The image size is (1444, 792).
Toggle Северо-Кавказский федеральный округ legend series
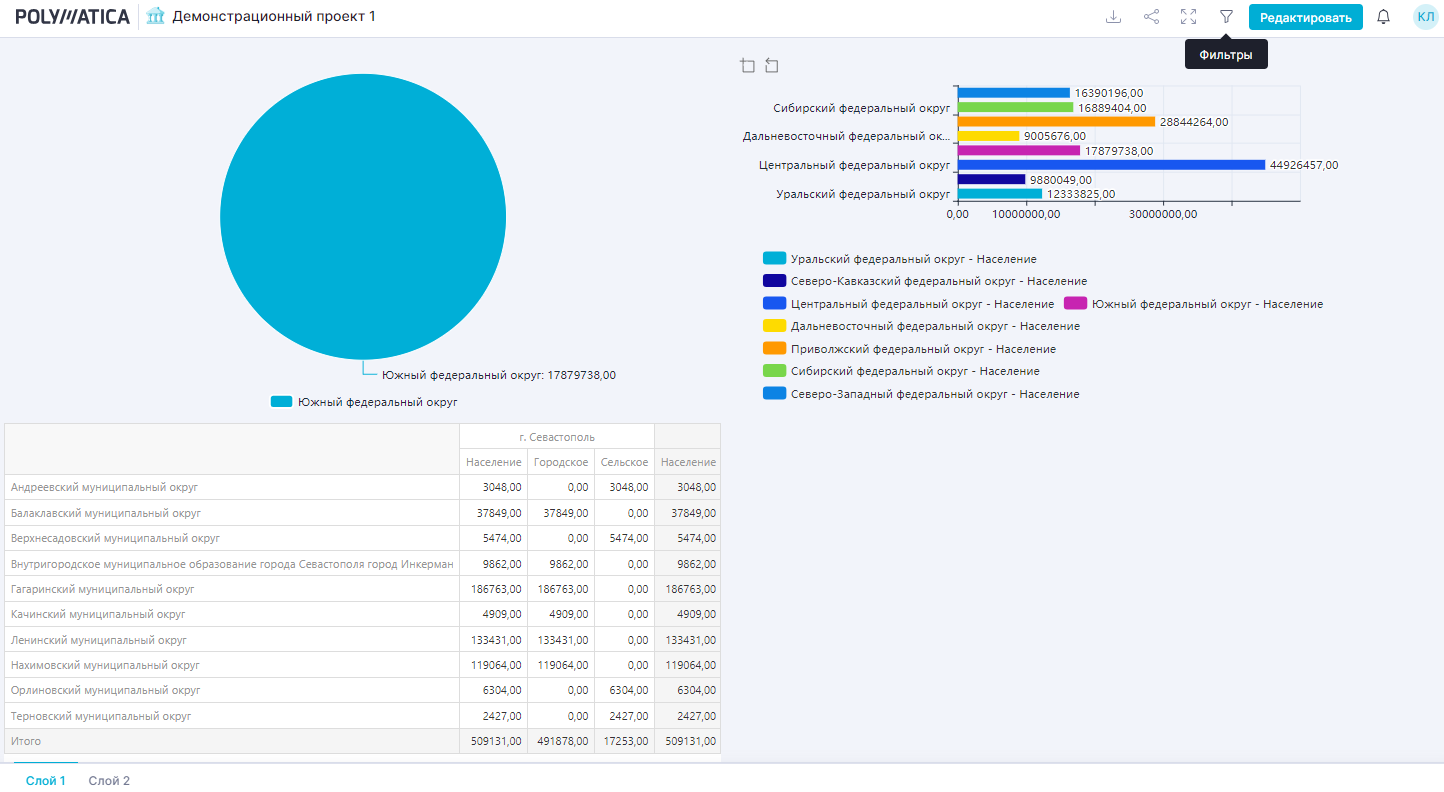937,281
